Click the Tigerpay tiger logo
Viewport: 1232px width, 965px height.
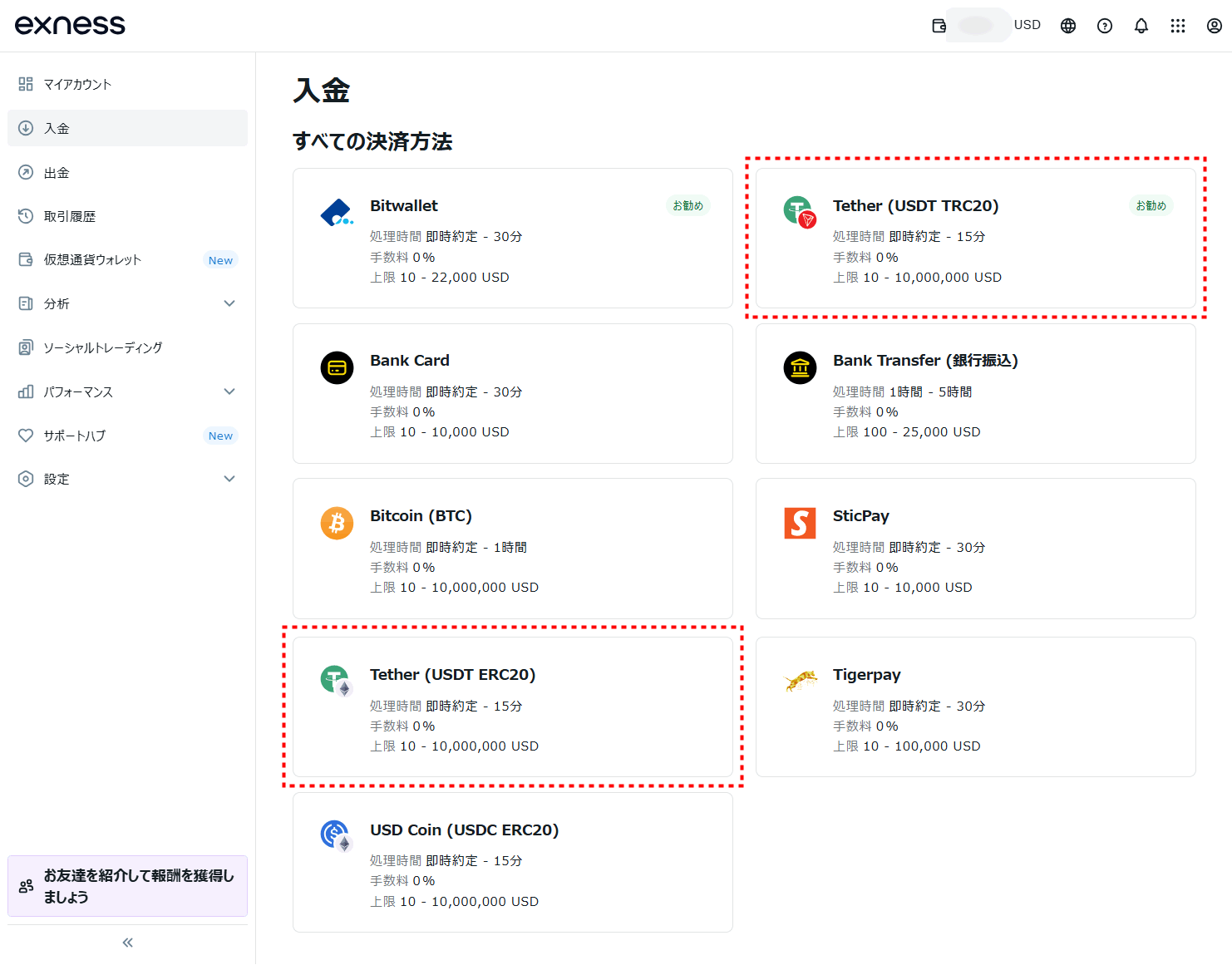pos(801,681)
